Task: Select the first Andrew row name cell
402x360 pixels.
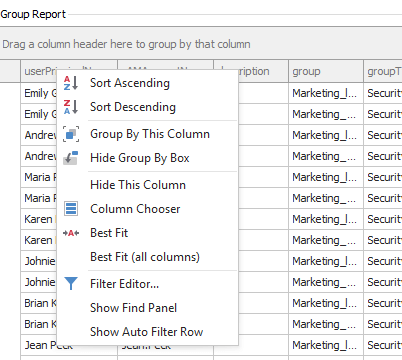Action: click(39, 135)
